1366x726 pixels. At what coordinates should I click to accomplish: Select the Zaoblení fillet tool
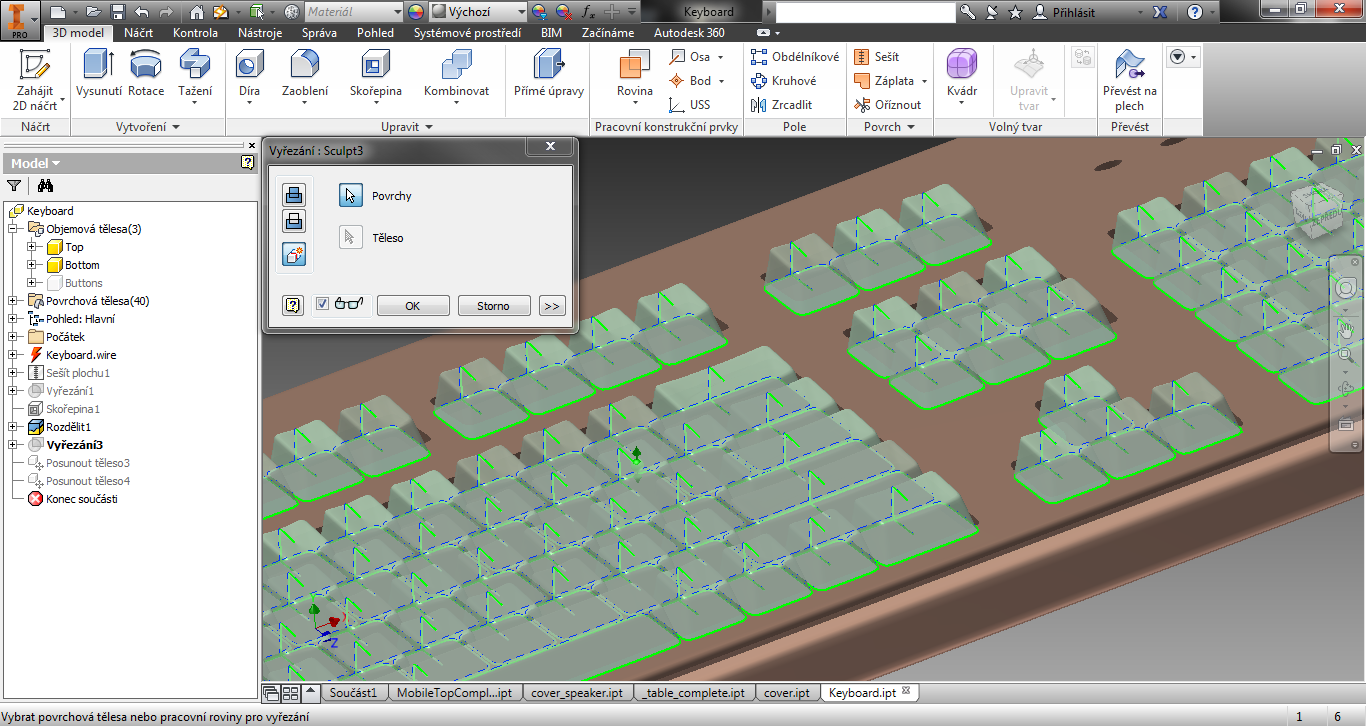tap(304, 66)
